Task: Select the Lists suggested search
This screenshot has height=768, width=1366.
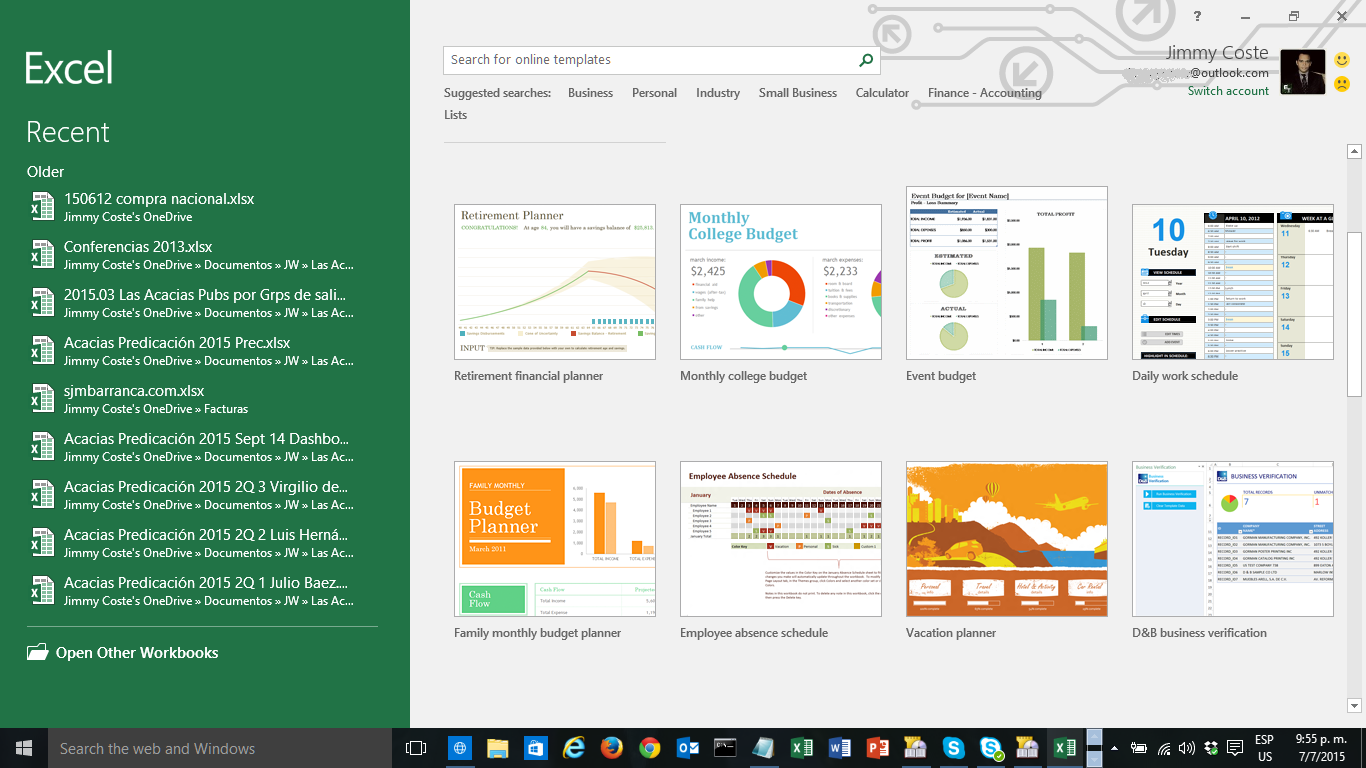Action: click(455, 115)
